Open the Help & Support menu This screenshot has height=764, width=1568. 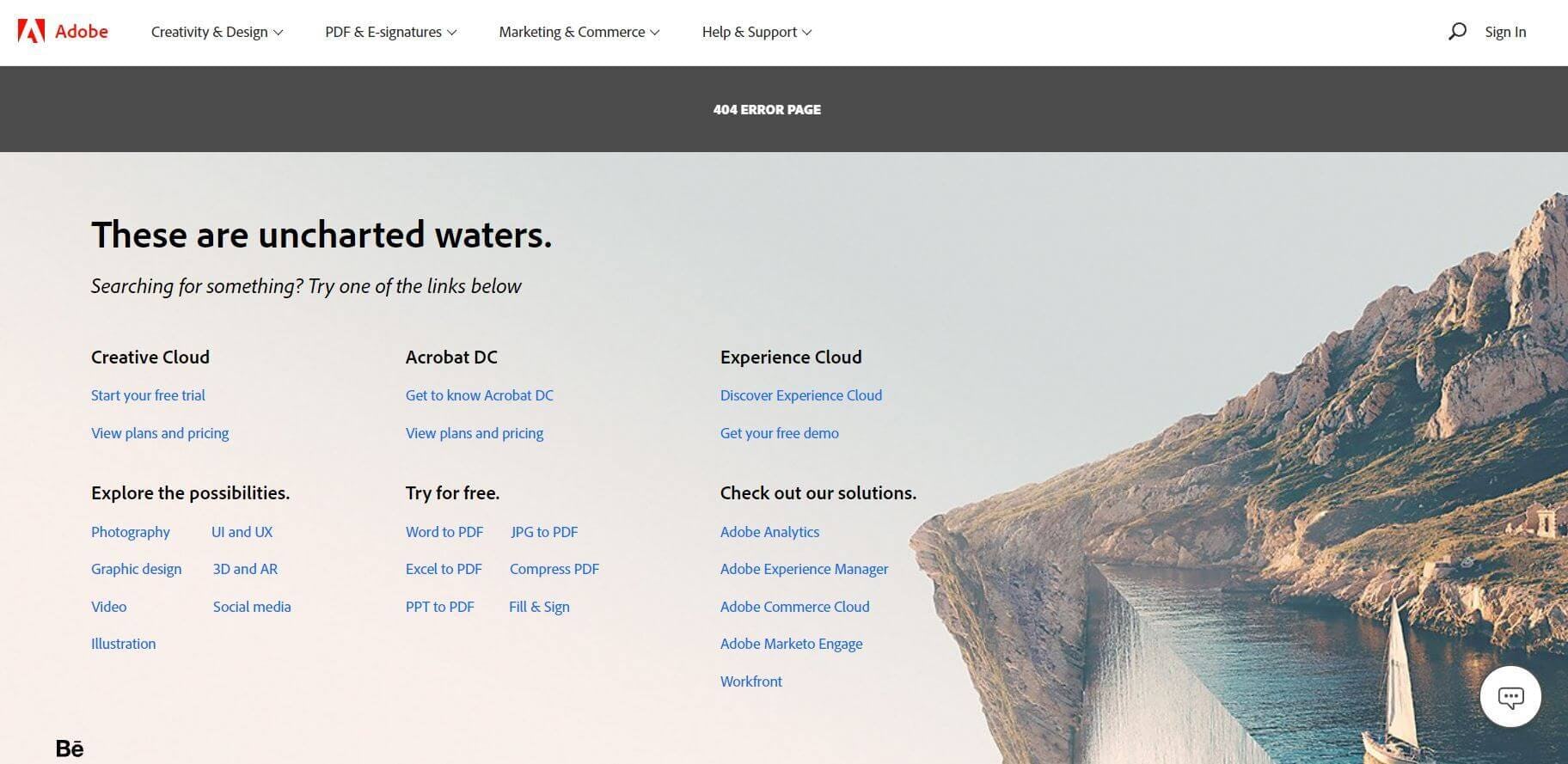pos(756,32)
